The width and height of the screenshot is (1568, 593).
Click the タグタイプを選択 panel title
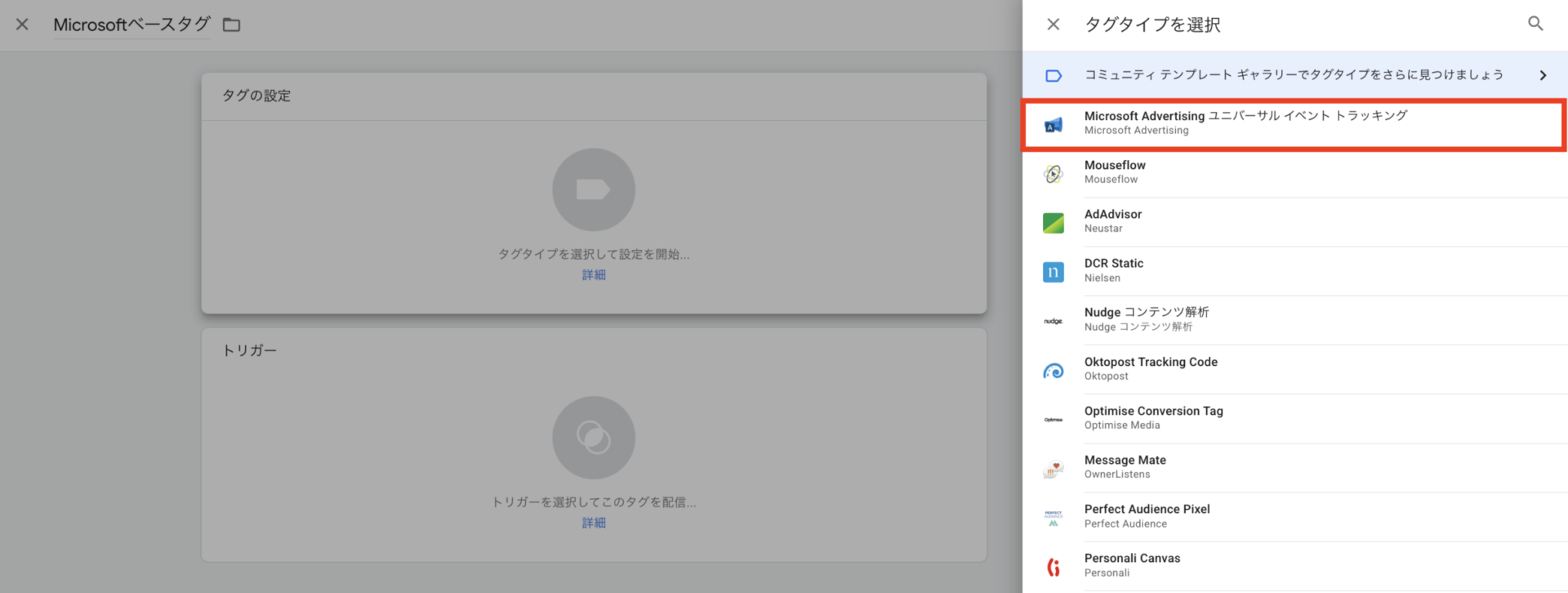[1152, 25]
